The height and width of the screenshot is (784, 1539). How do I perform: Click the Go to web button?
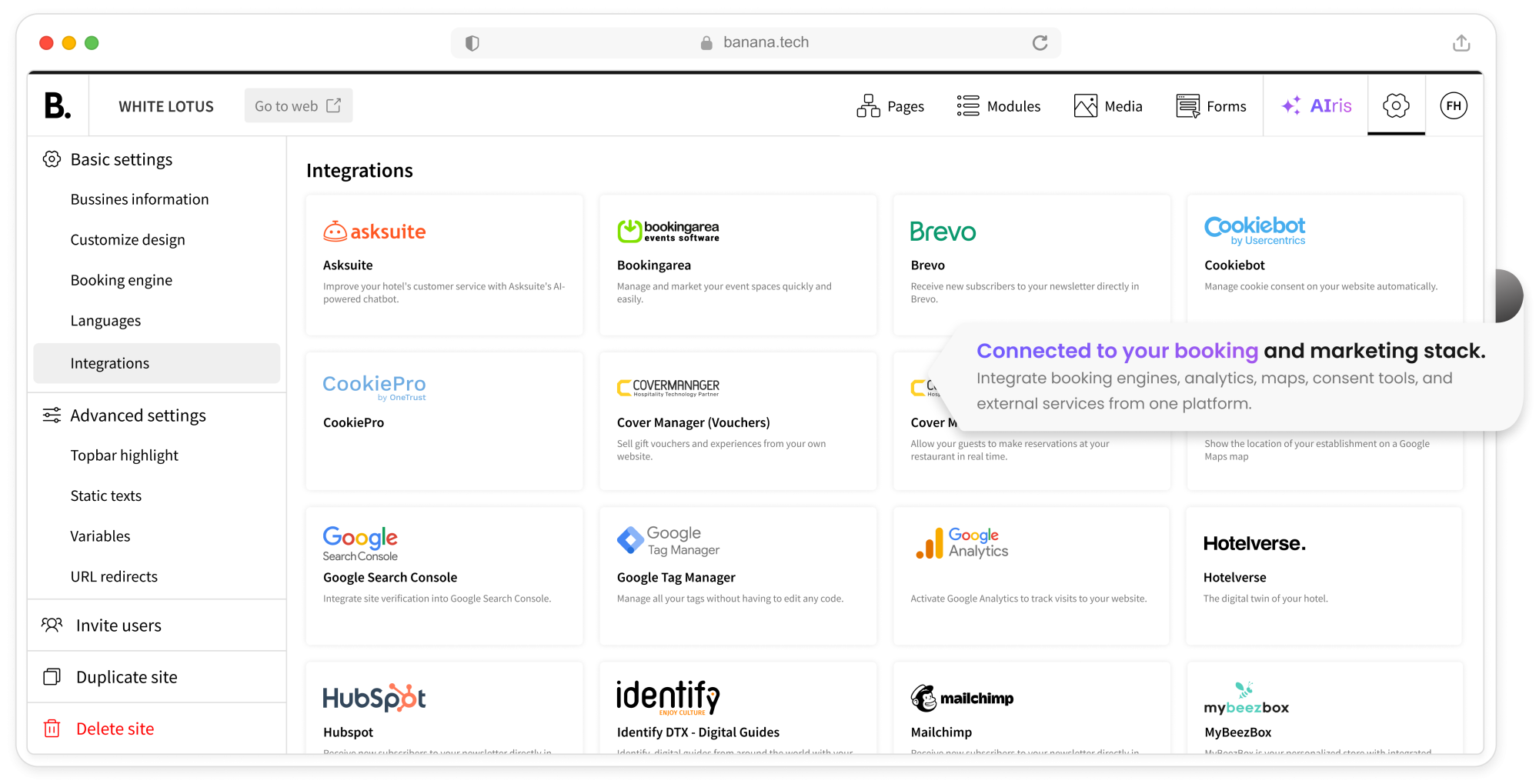pos(299,105)
